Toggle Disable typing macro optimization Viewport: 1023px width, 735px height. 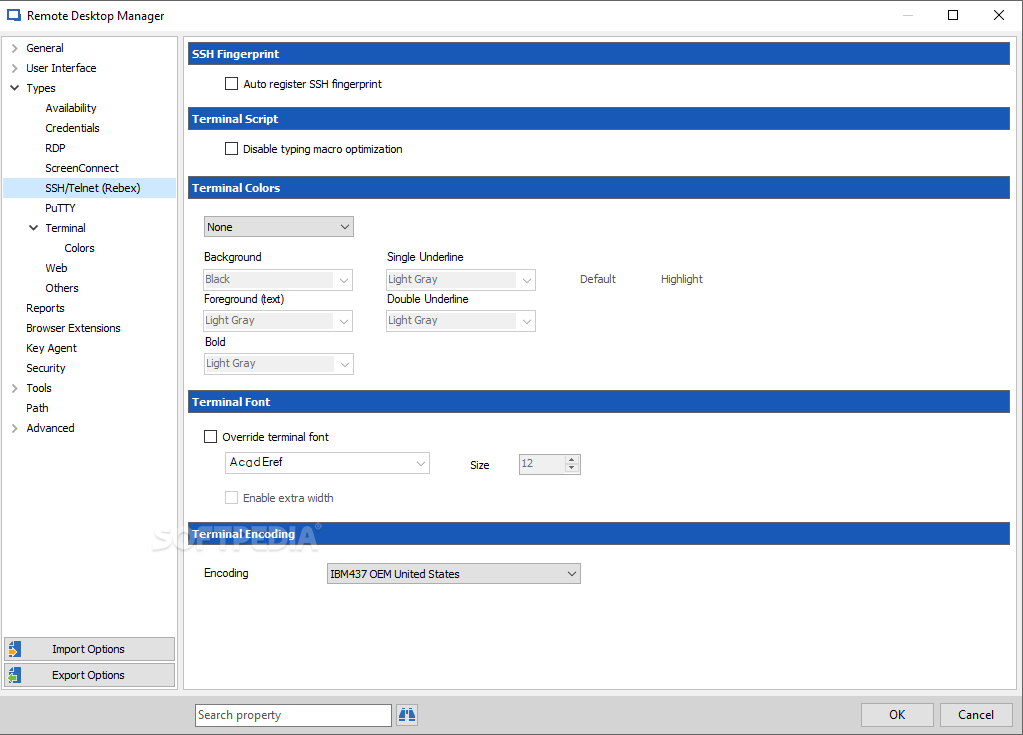click(x=231, y=149)
